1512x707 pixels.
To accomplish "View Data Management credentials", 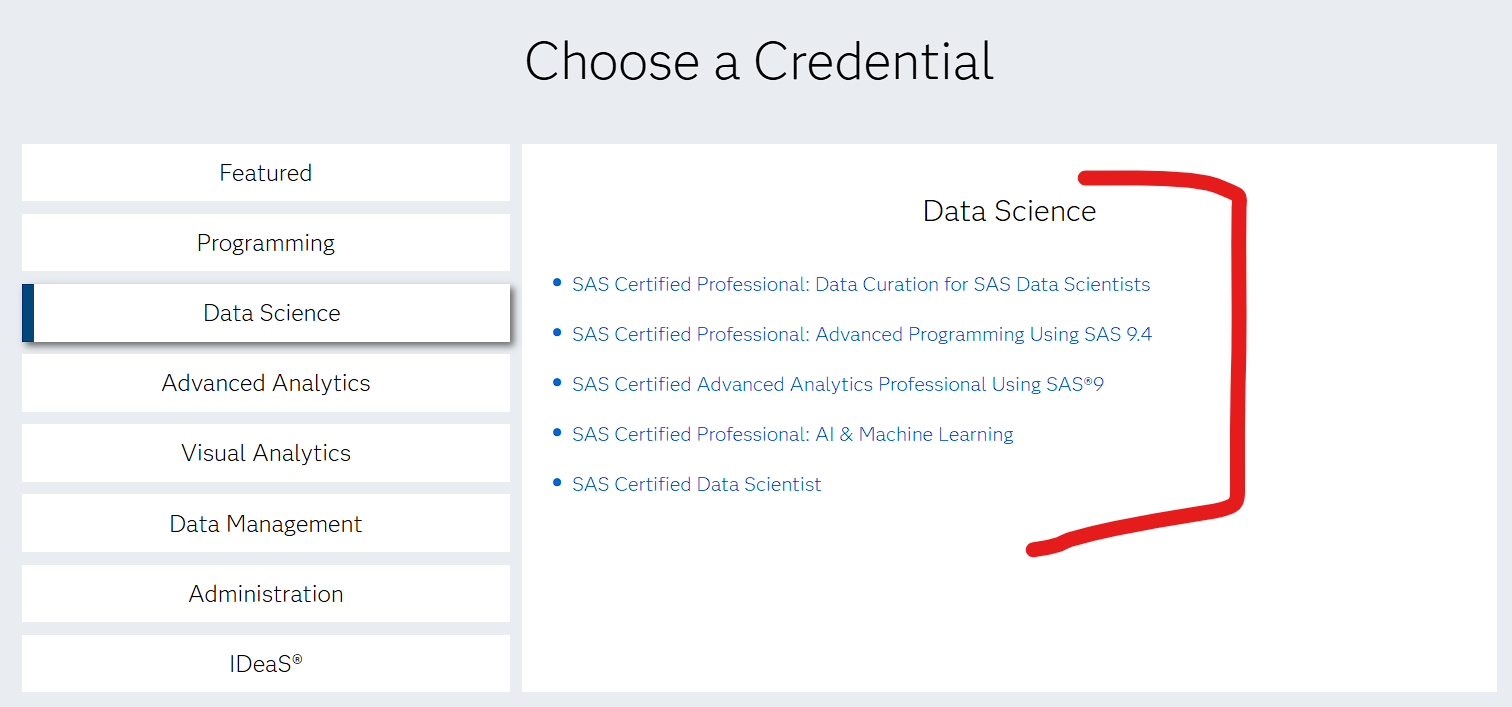I will [265, 522].
